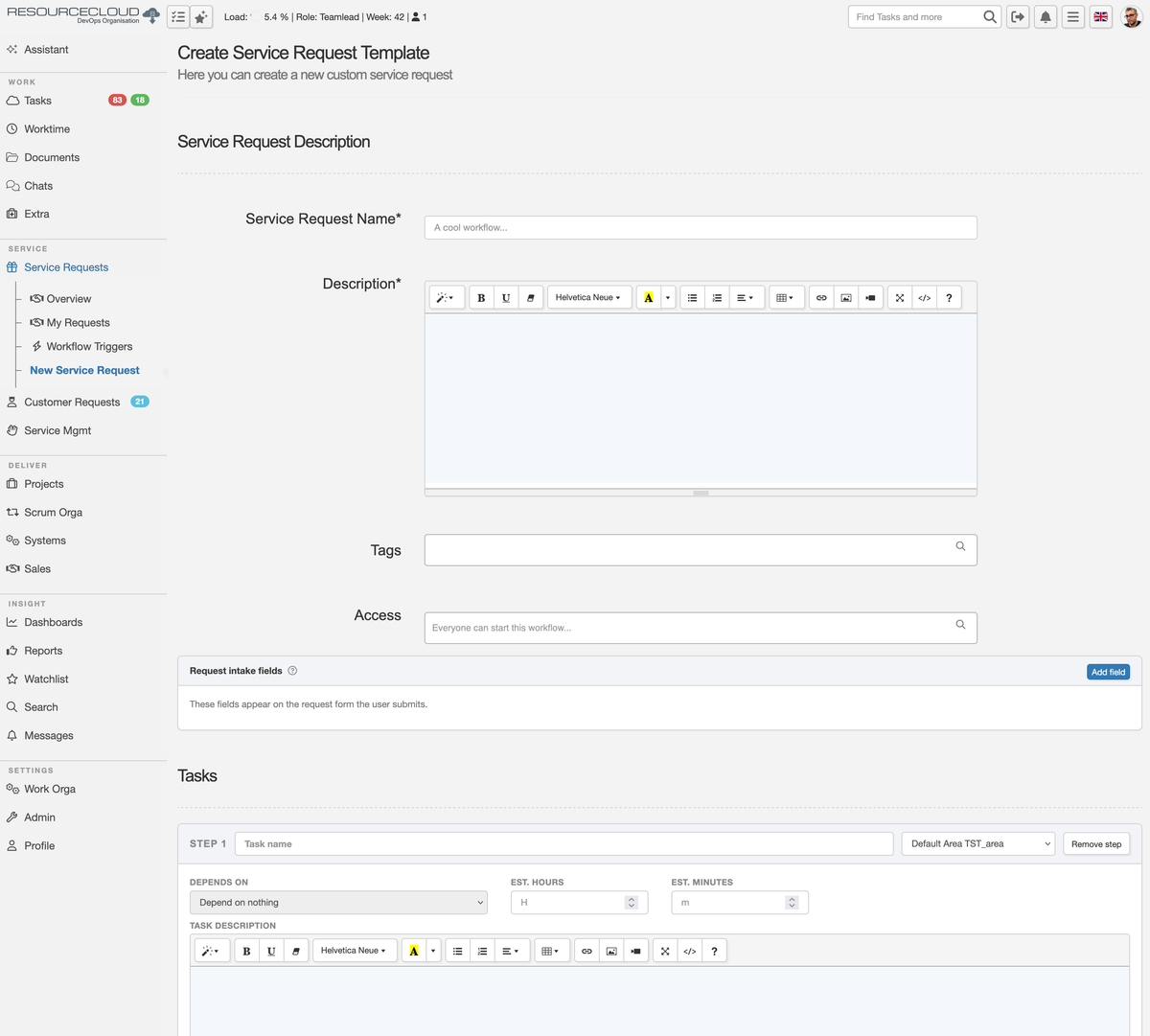Viewport: 1150px width, 1036px height.
Task: Open Chats in the sidebar
Action: click(x=38, y=186)
